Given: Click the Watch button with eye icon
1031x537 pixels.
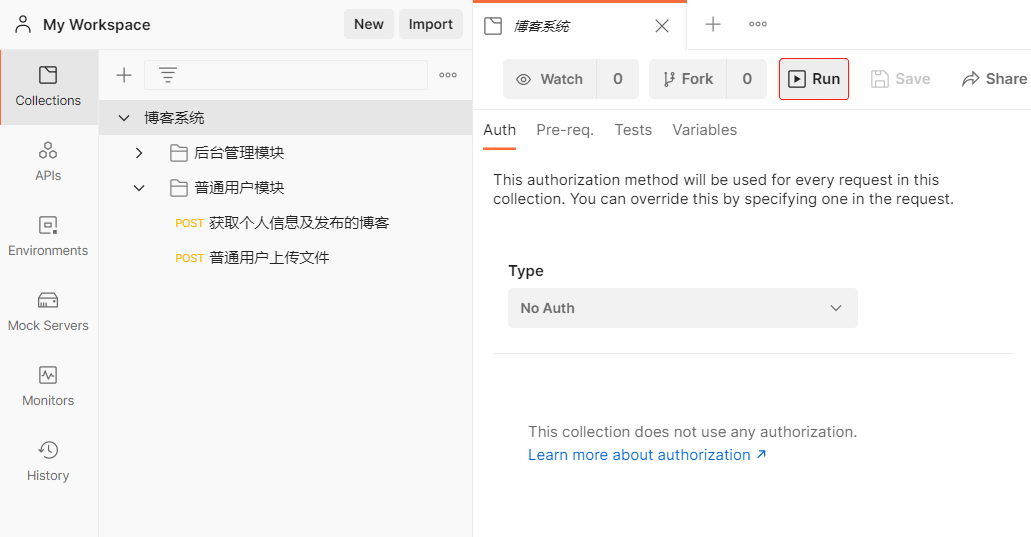Looking at the screenshot, I should pos(550,79).
